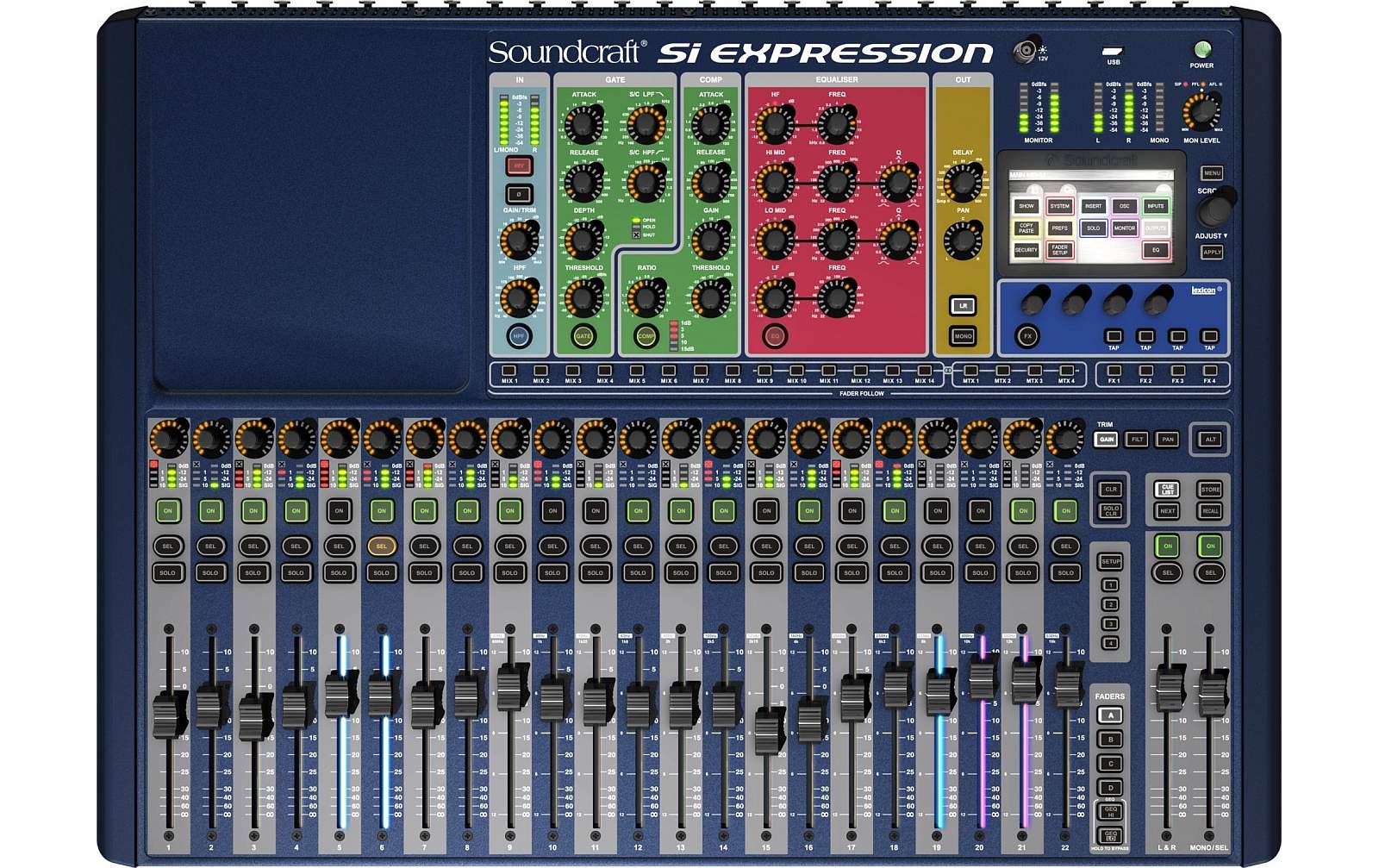Click the SCROLL/ADJUST encoder
This screenshot has width=1379, height=868.
pos(1215,209)
